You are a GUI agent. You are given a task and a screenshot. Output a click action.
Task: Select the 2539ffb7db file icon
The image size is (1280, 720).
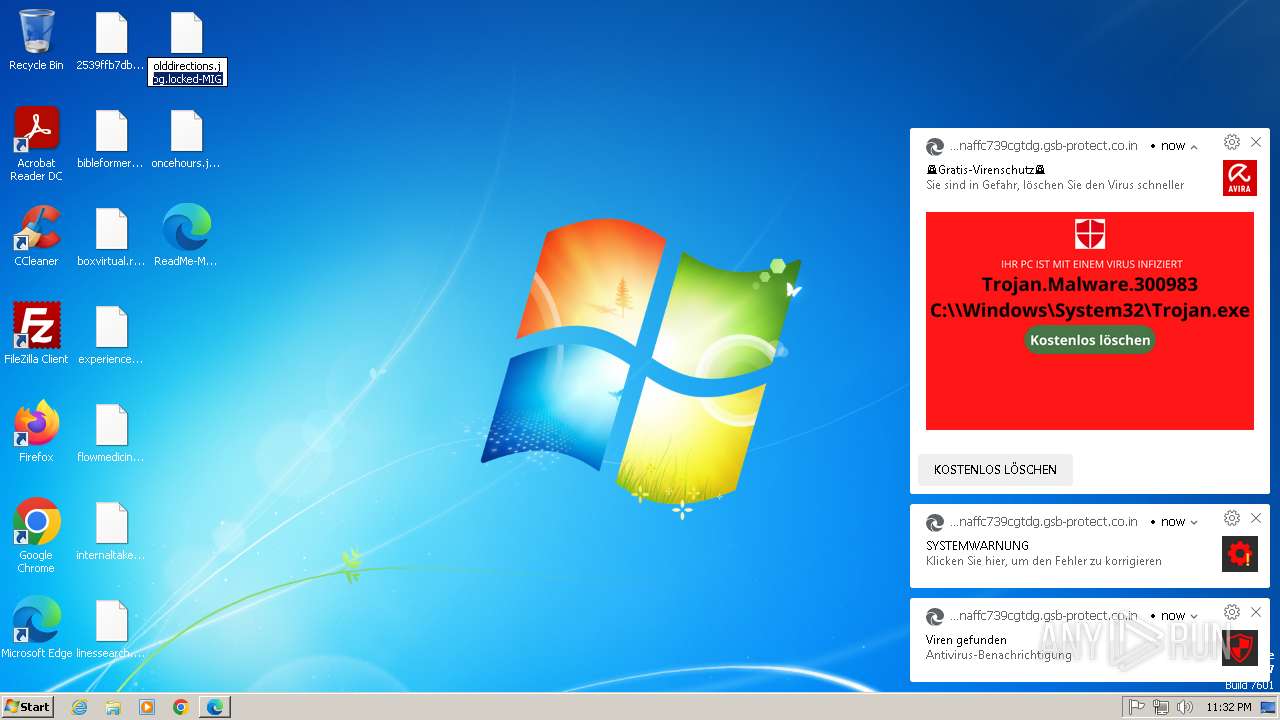pos(111,40)
